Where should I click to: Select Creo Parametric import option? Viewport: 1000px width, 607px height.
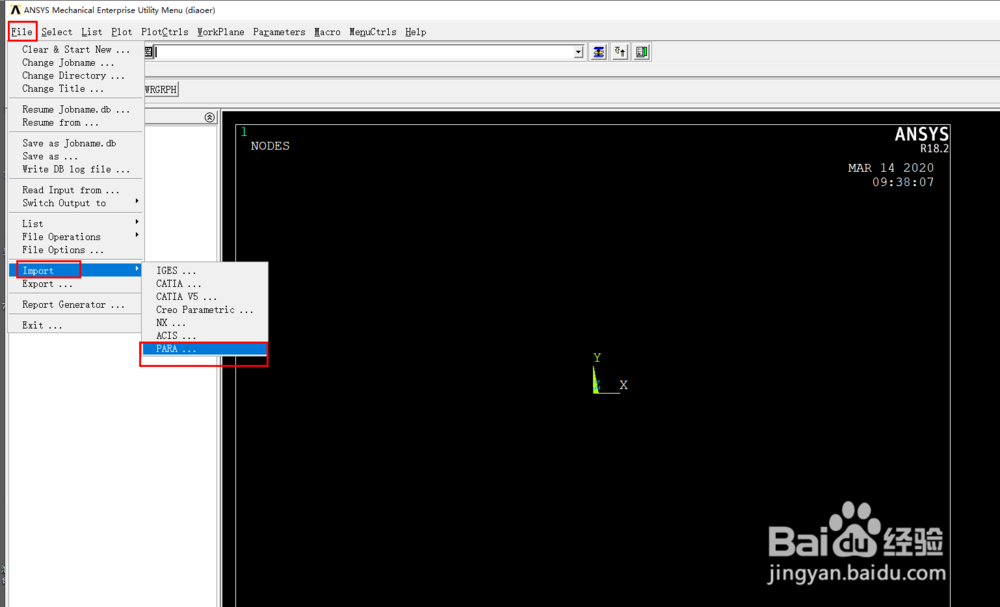tap(204, 309)
